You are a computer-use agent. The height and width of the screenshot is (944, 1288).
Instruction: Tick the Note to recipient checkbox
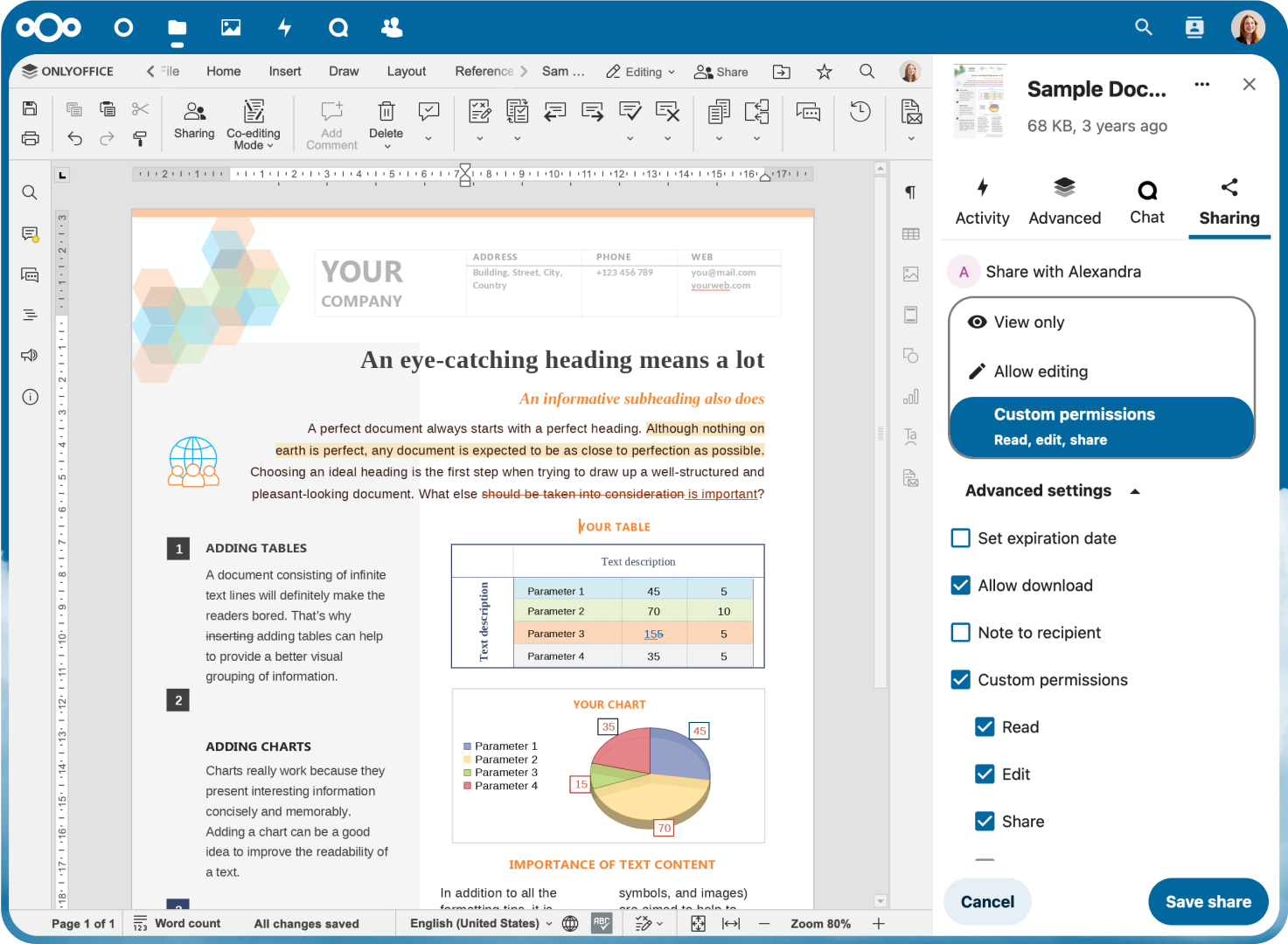(960, 633)
